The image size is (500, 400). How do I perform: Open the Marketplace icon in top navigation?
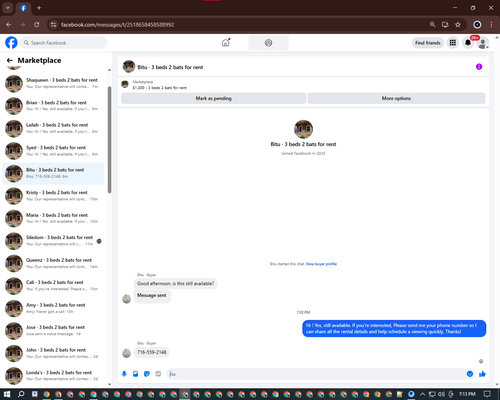coord(268,43)
